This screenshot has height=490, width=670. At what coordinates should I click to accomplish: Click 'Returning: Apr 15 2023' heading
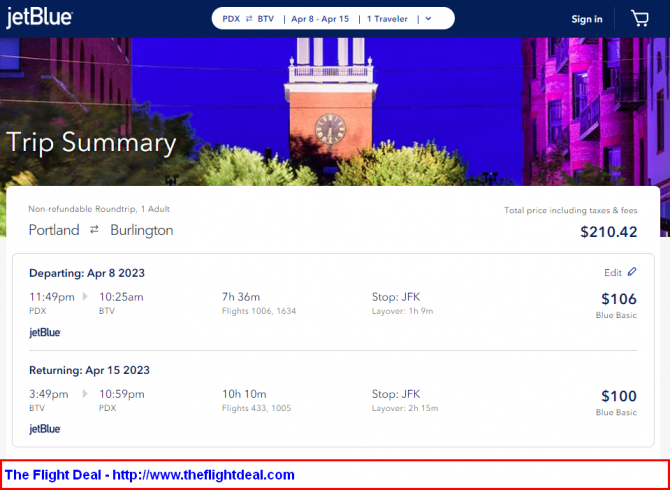[x=89, y=370]
